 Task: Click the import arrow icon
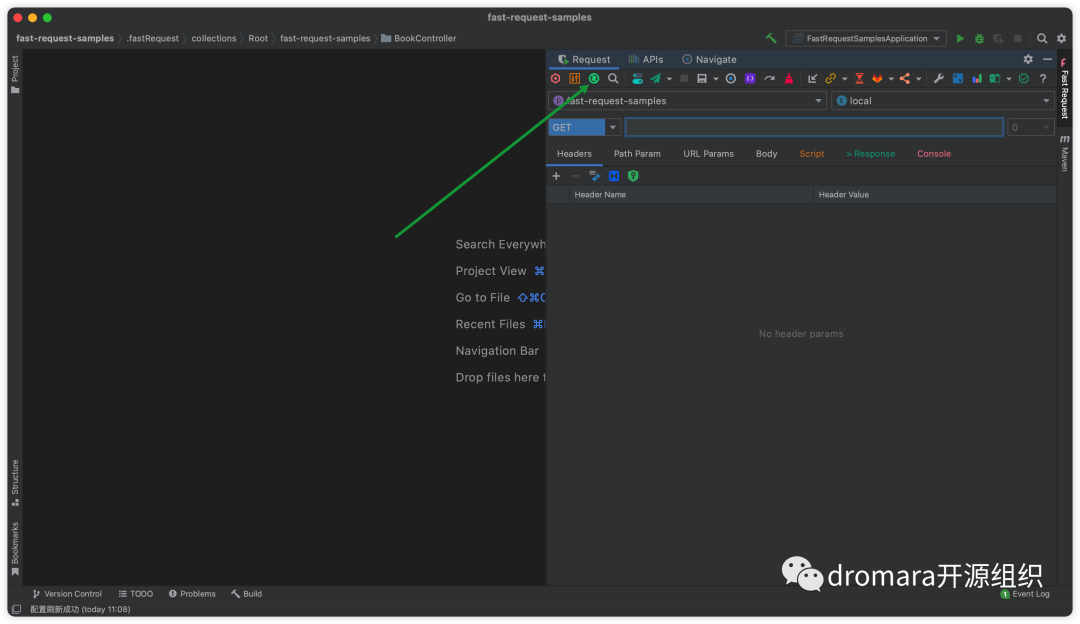click(x=812, y=79)
